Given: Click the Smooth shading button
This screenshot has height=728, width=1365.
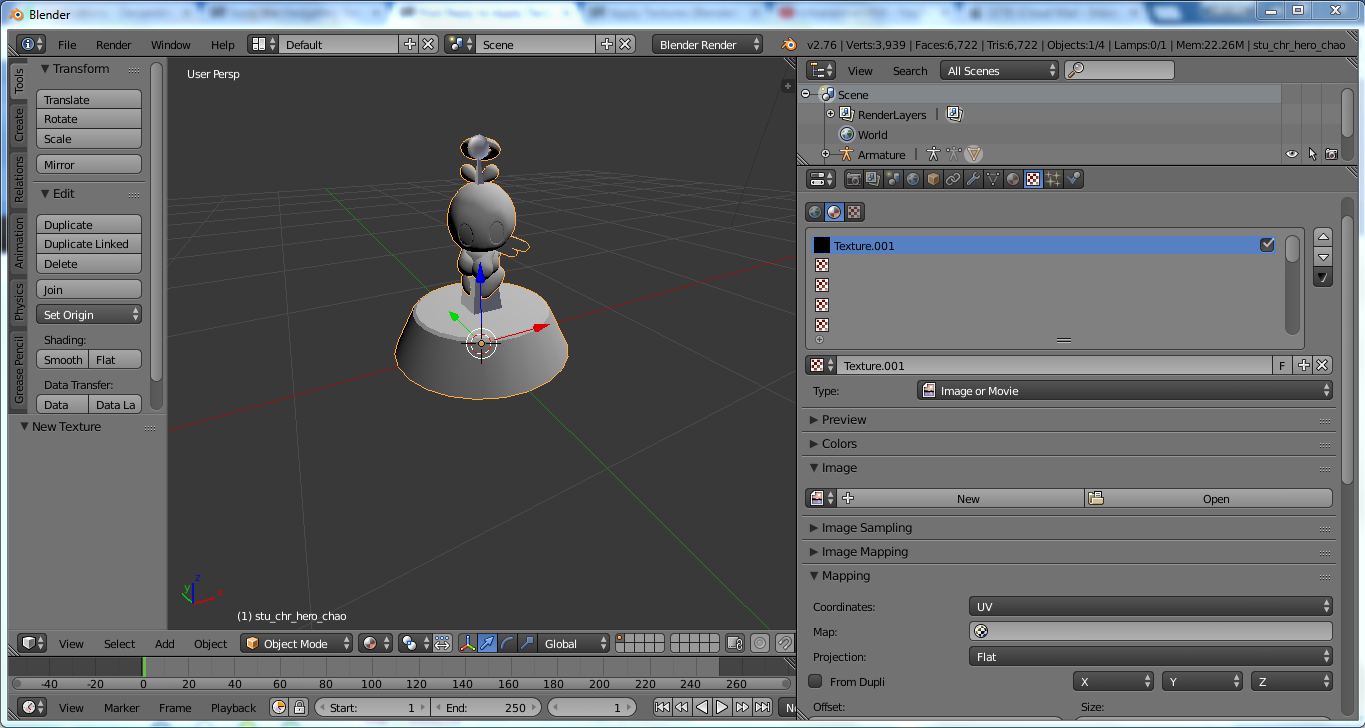Looking at the screenshot, I should tap(63, 359).
